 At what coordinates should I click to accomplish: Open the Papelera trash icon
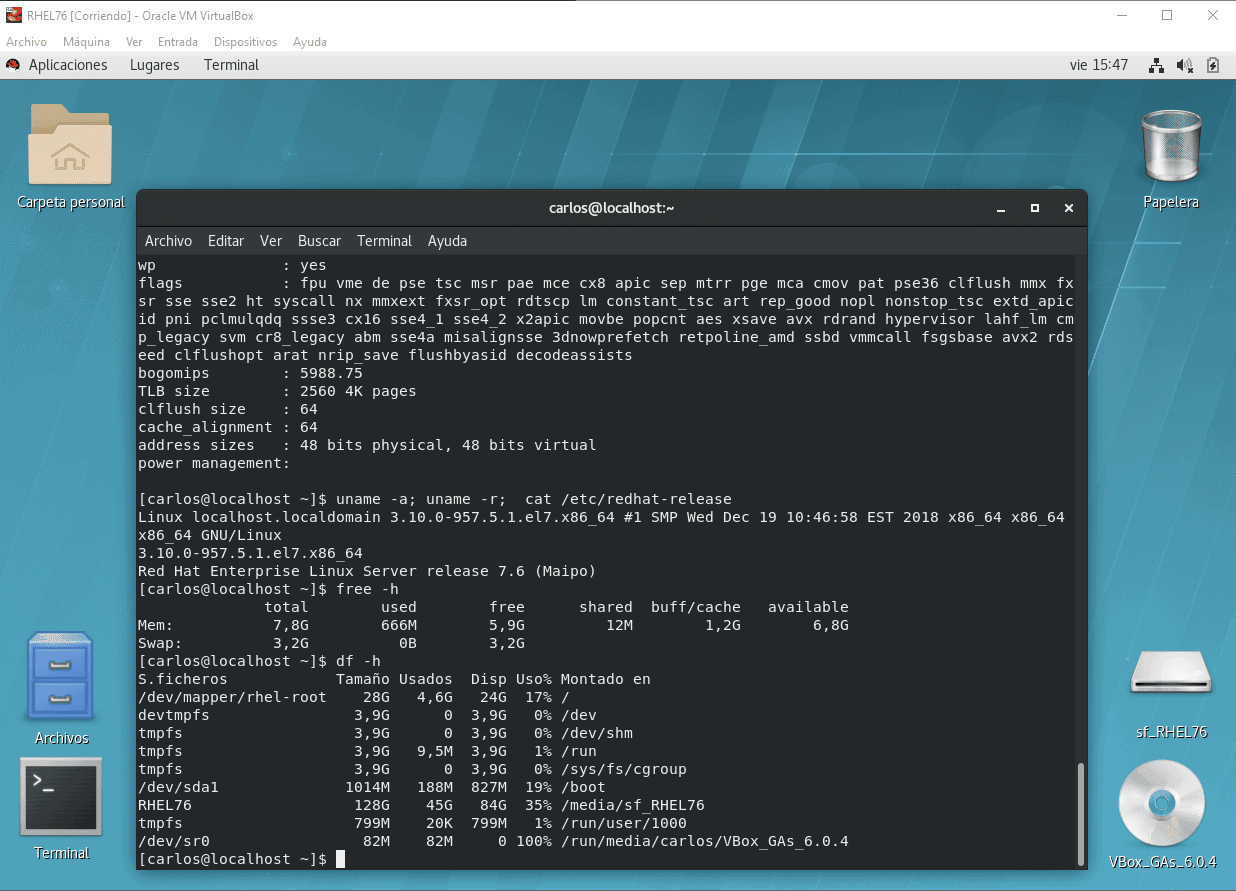coord(1170,146)
